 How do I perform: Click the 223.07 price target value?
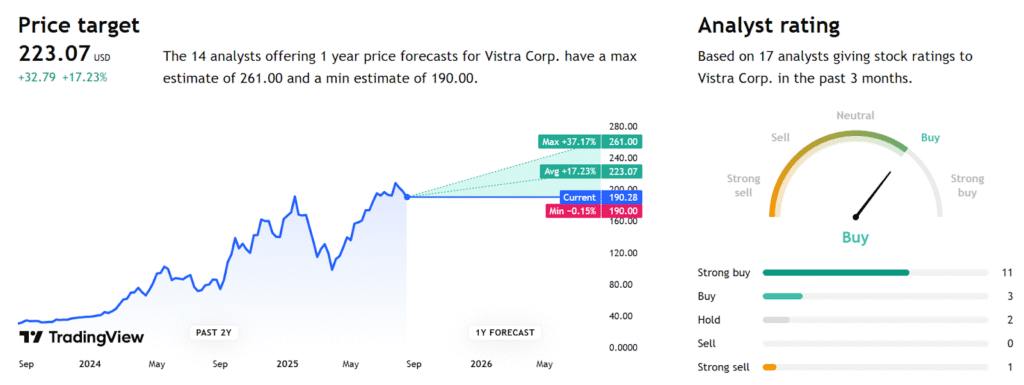click(x=54, y=53)
